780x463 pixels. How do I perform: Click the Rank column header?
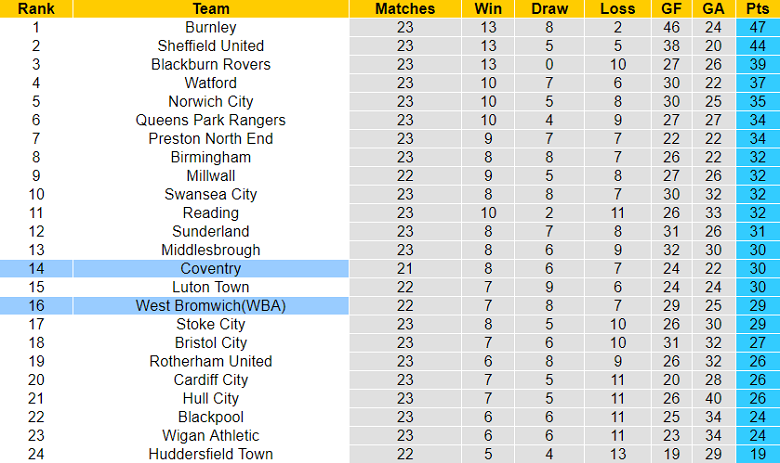click(36, 8)
